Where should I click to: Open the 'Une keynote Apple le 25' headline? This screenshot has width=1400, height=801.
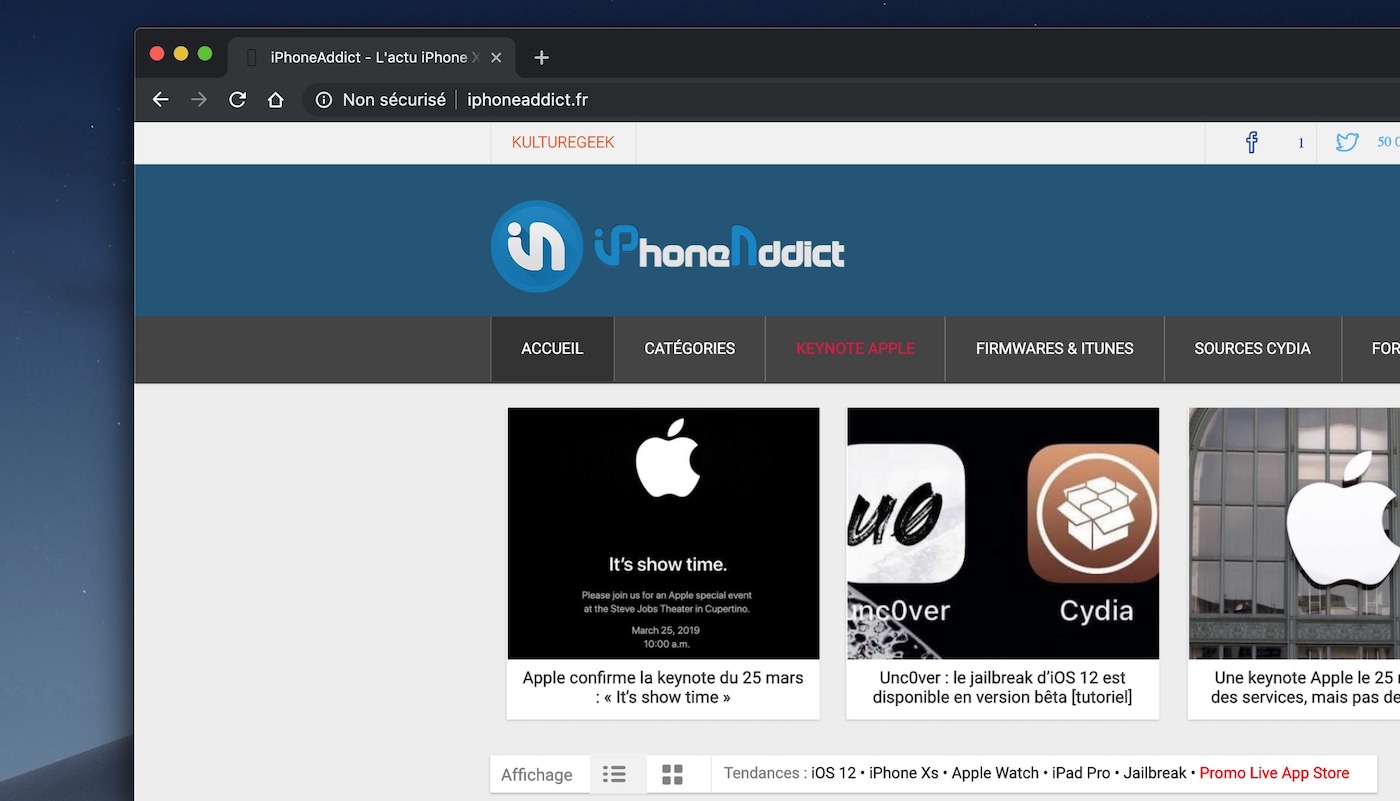tap(1305, 687)
